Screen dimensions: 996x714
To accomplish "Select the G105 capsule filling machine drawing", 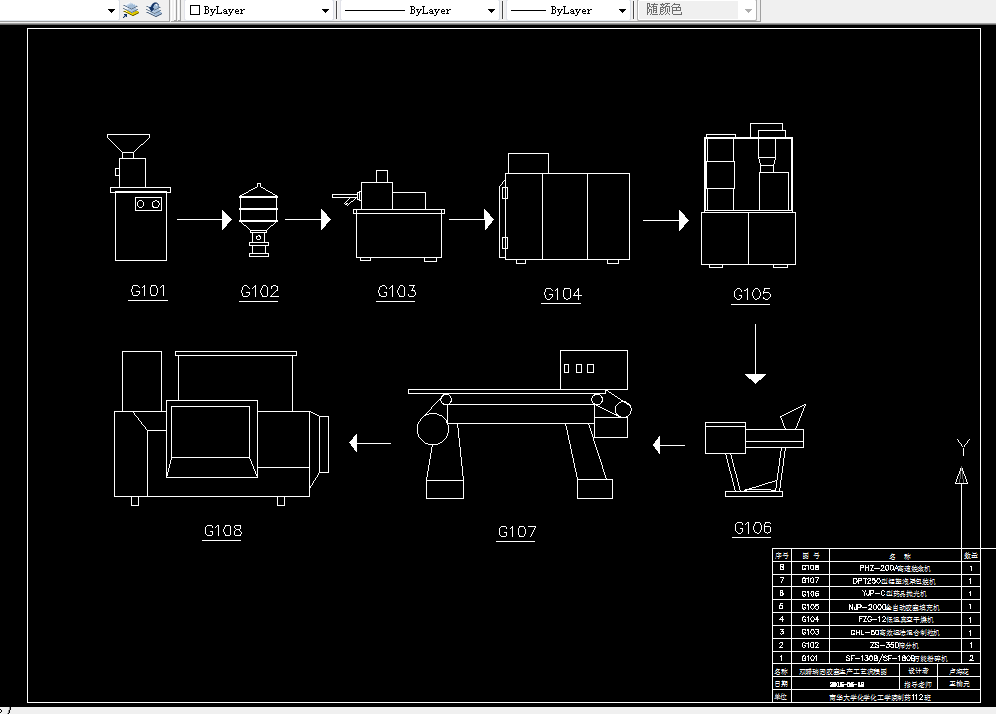I will tap(748, 195).
